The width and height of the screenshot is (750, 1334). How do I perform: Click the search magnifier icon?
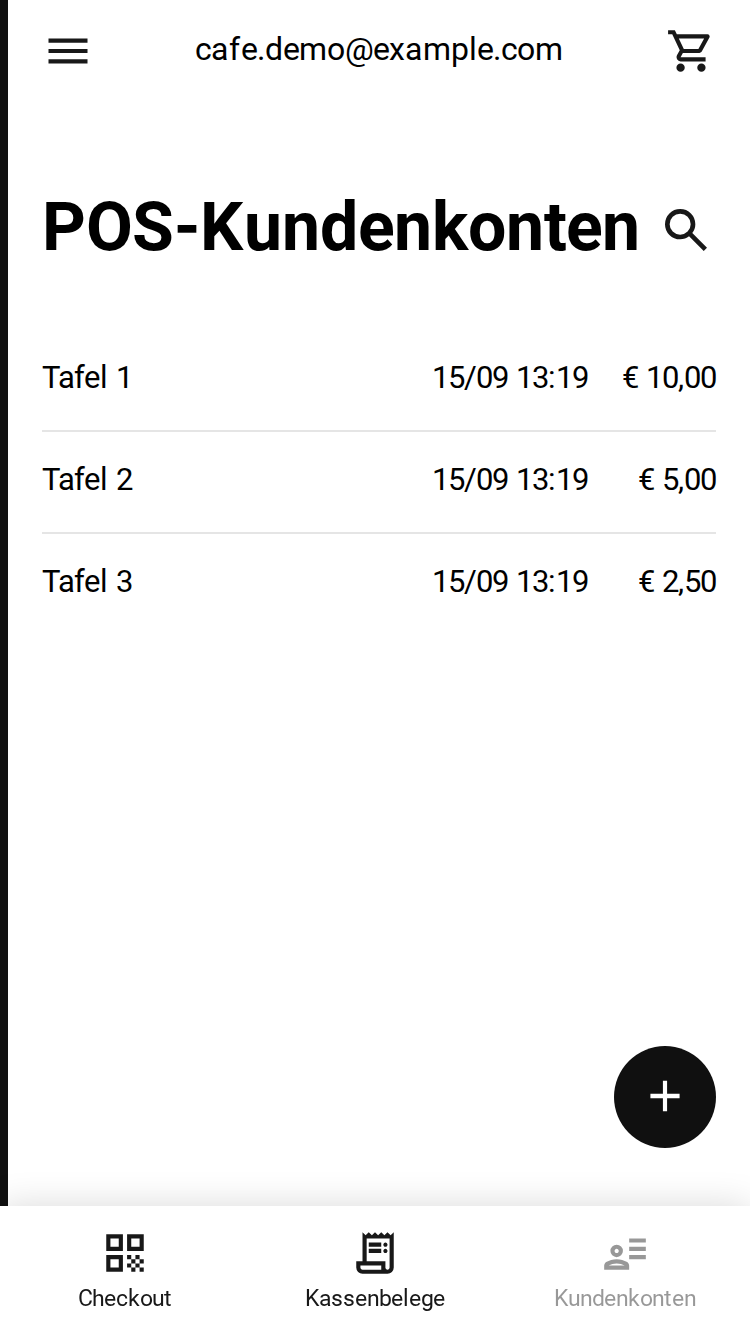click(686, 230)
